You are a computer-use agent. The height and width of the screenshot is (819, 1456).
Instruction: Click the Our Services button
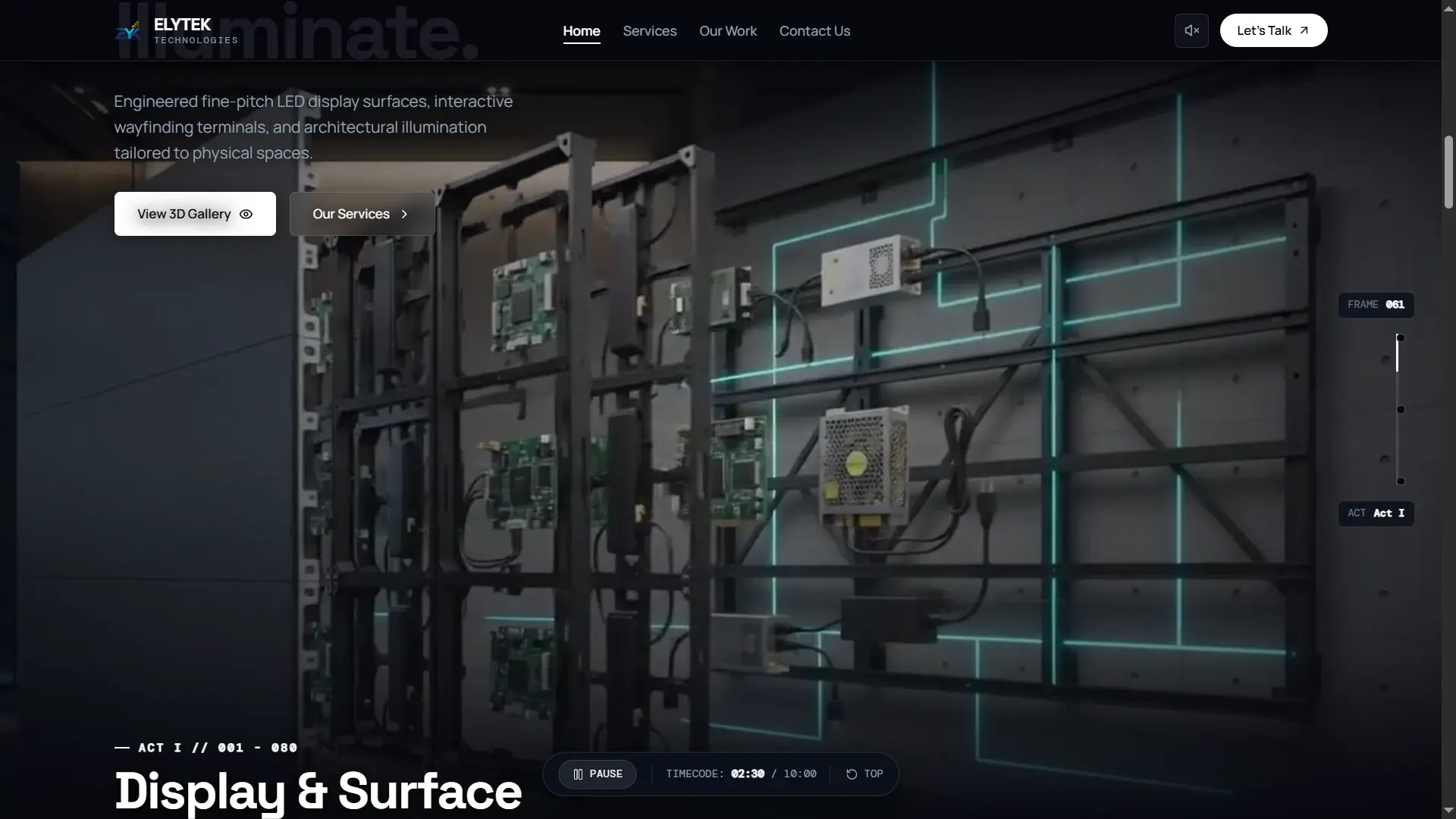tap(362, 214)
